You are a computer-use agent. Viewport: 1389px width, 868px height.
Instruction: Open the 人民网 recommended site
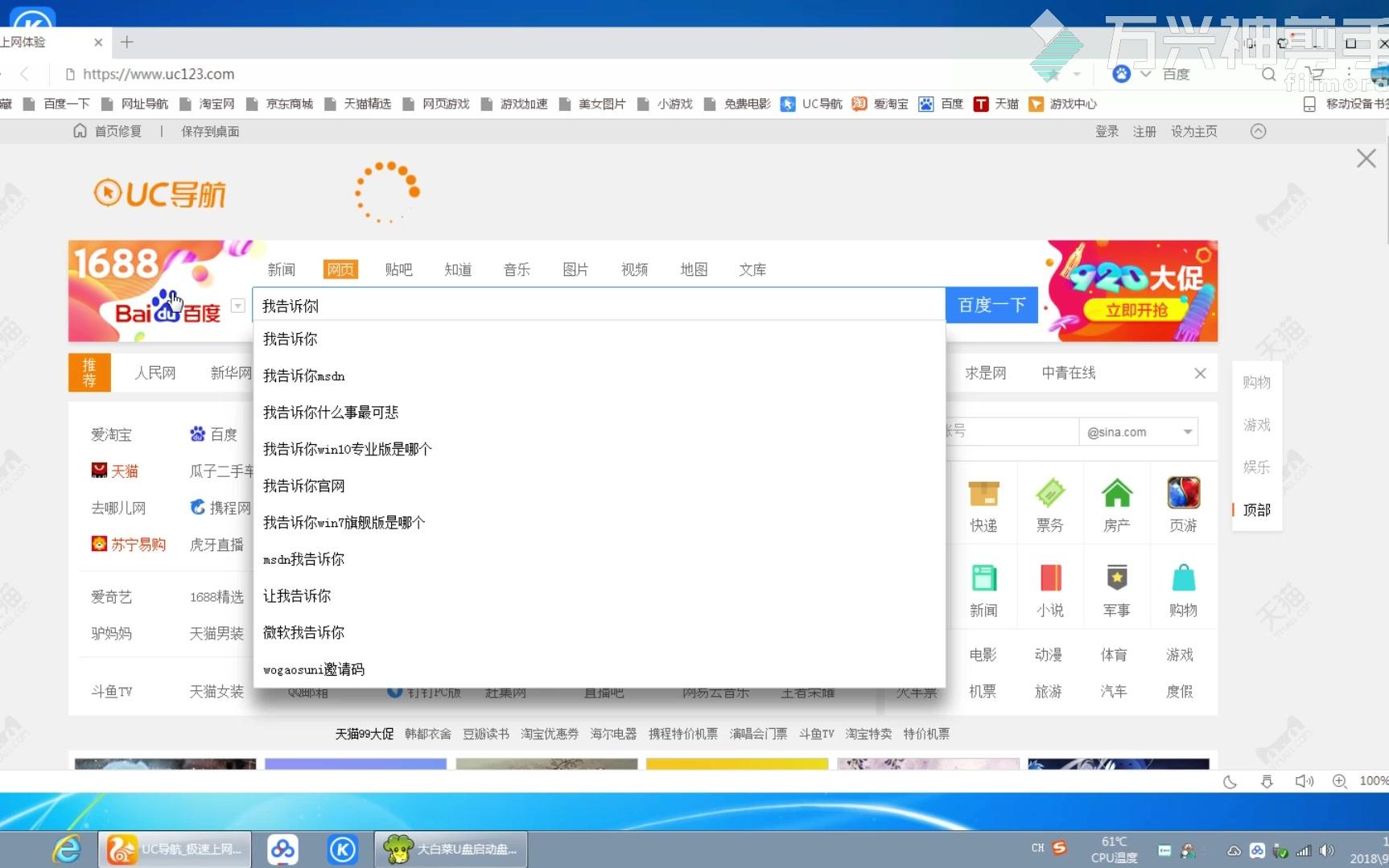click(155, 373)
